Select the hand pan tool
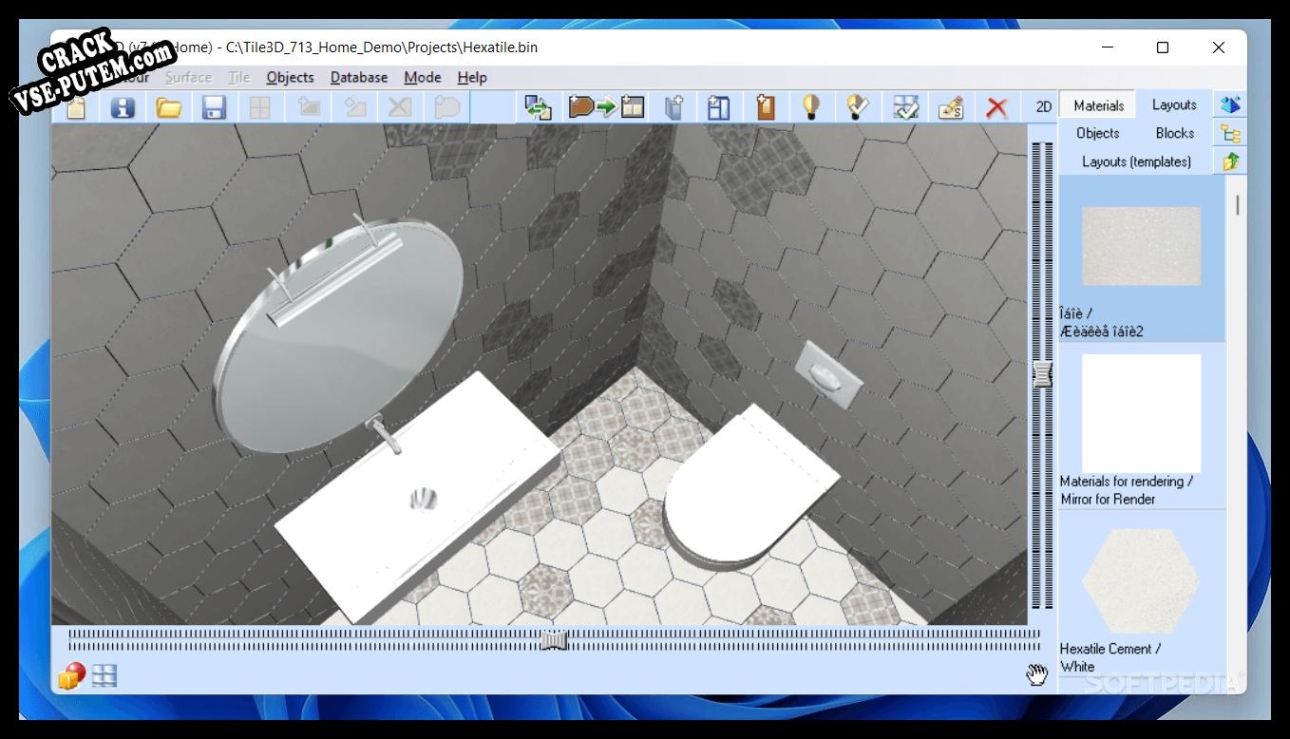The width and height of the screenshot is (1290, 739). pyautogui.click(x=1037, y=675)
